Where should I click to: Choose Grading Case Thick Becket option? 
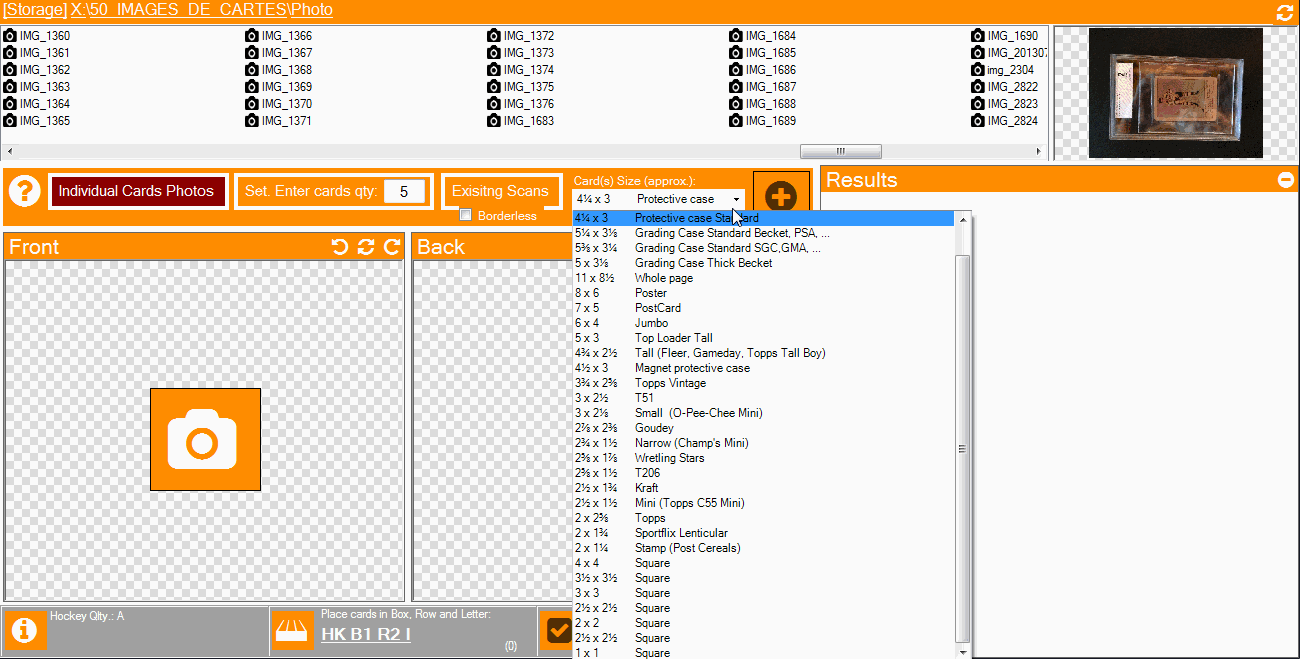(x=763, y=263)
